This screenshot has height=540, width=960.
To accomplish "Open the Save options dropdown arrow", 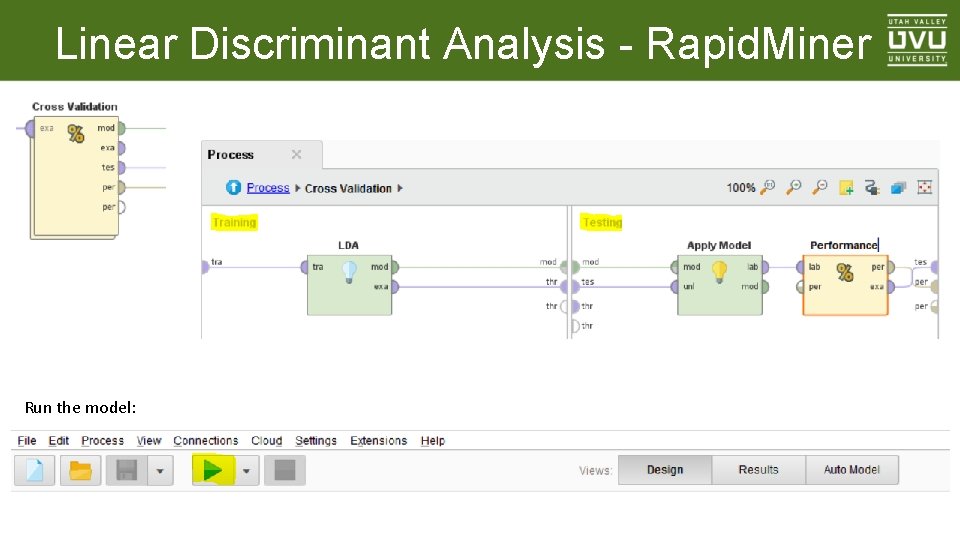I will tap(160, 471).
